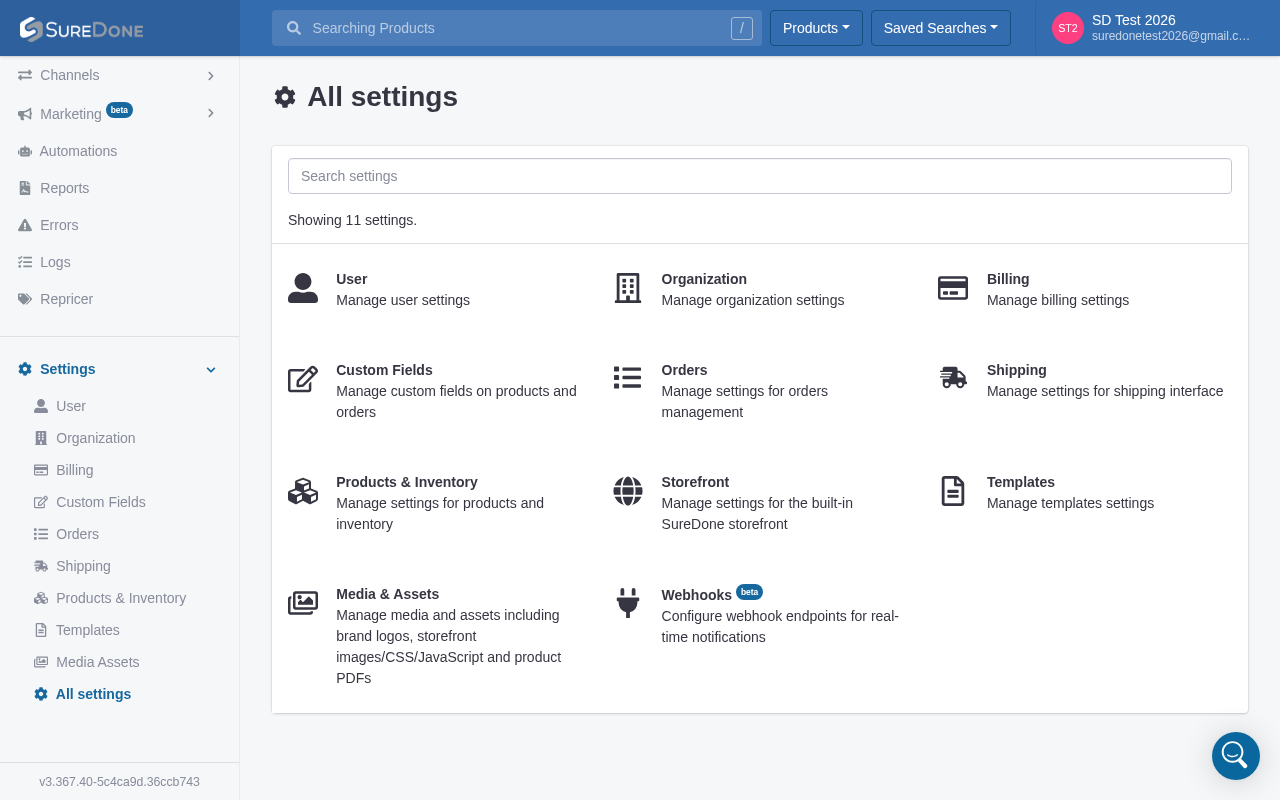1280x800 pixels.
Task: Open the ST2 user avatar
Action: (1068, 28)
